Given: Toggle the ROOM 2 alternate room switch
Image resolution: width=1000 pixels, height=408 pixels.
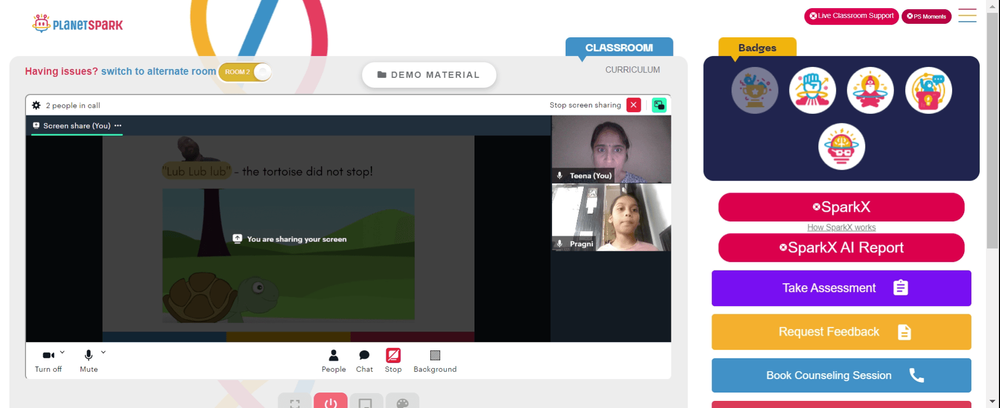Looking at the screenshot, I should click(245, 72).
